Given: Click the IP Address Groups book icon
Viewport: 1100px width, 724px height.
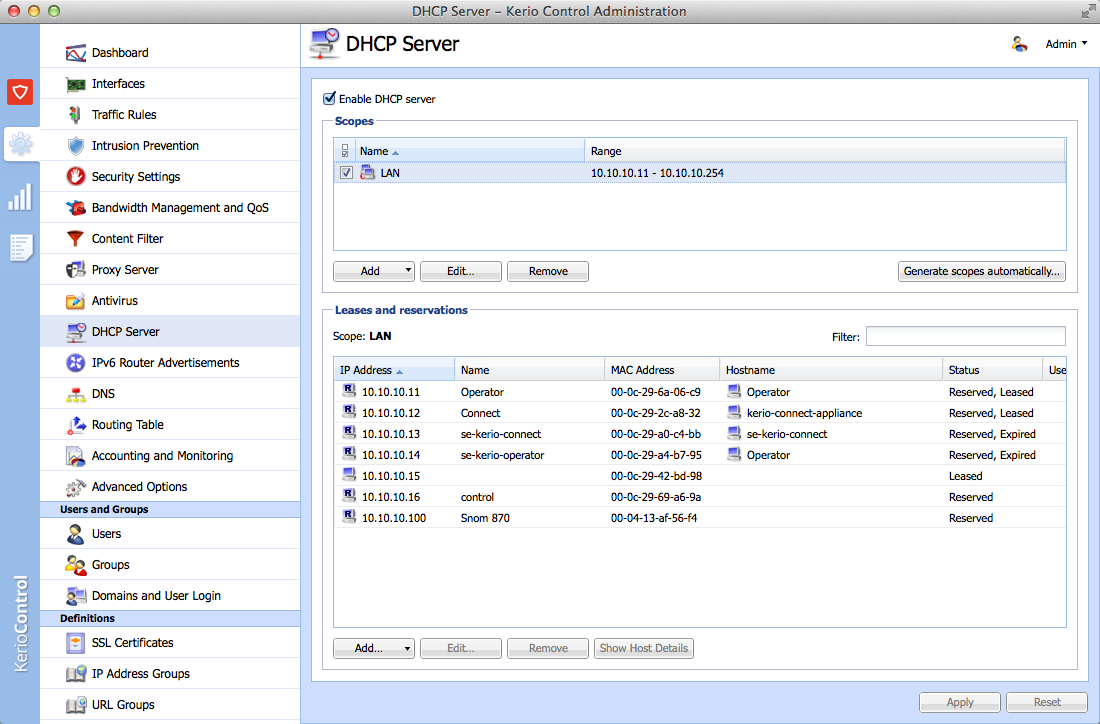Looking at the screenshot, I should [x=76, y=673].
